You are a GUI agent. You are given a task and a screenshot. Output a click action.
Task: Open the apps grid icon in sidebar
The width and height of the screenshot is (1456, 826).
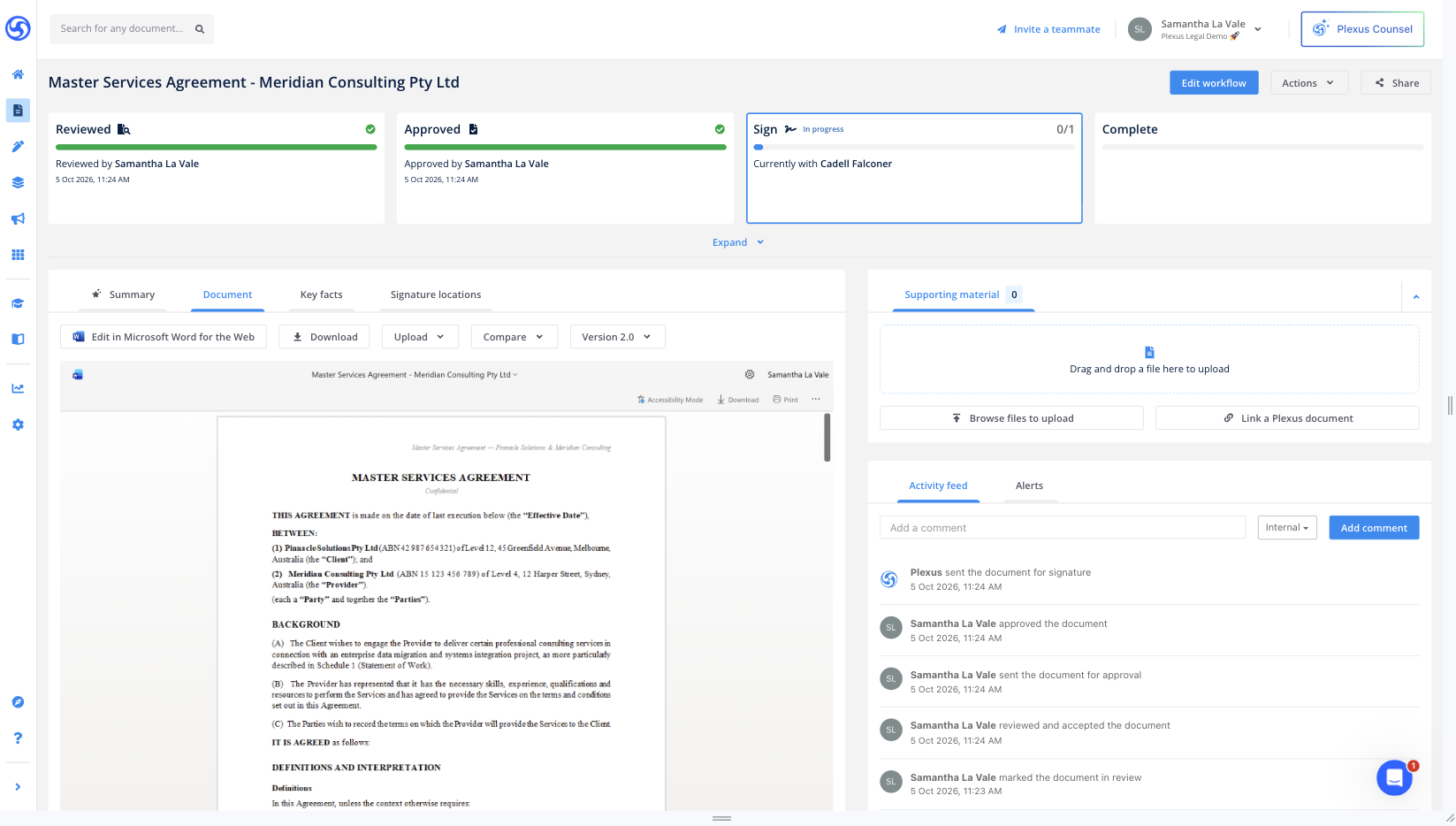coord(18,255)
